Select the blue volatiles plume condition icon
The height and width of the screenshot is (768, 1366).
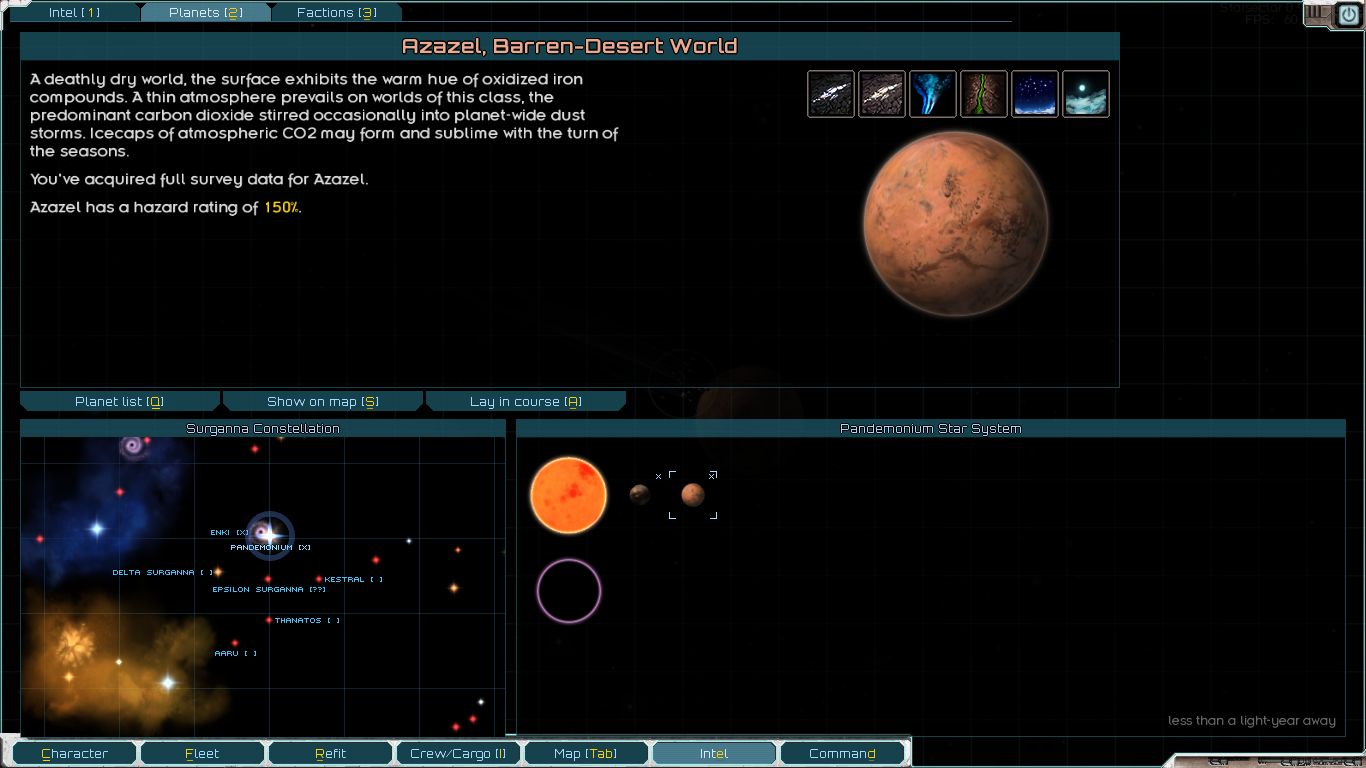933,94
